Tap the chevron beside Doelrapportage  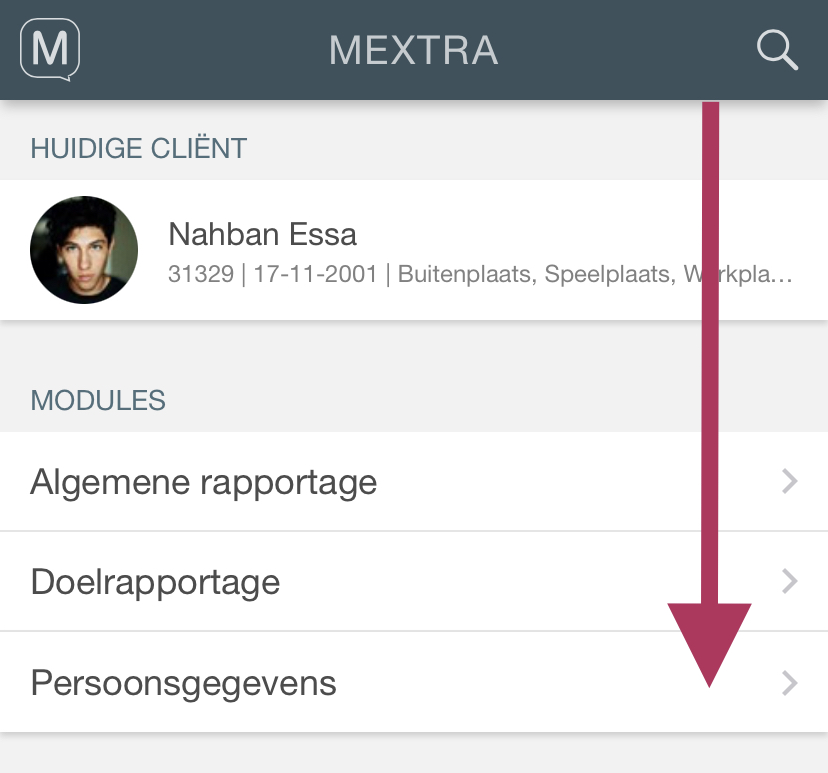tap(789, 581)
